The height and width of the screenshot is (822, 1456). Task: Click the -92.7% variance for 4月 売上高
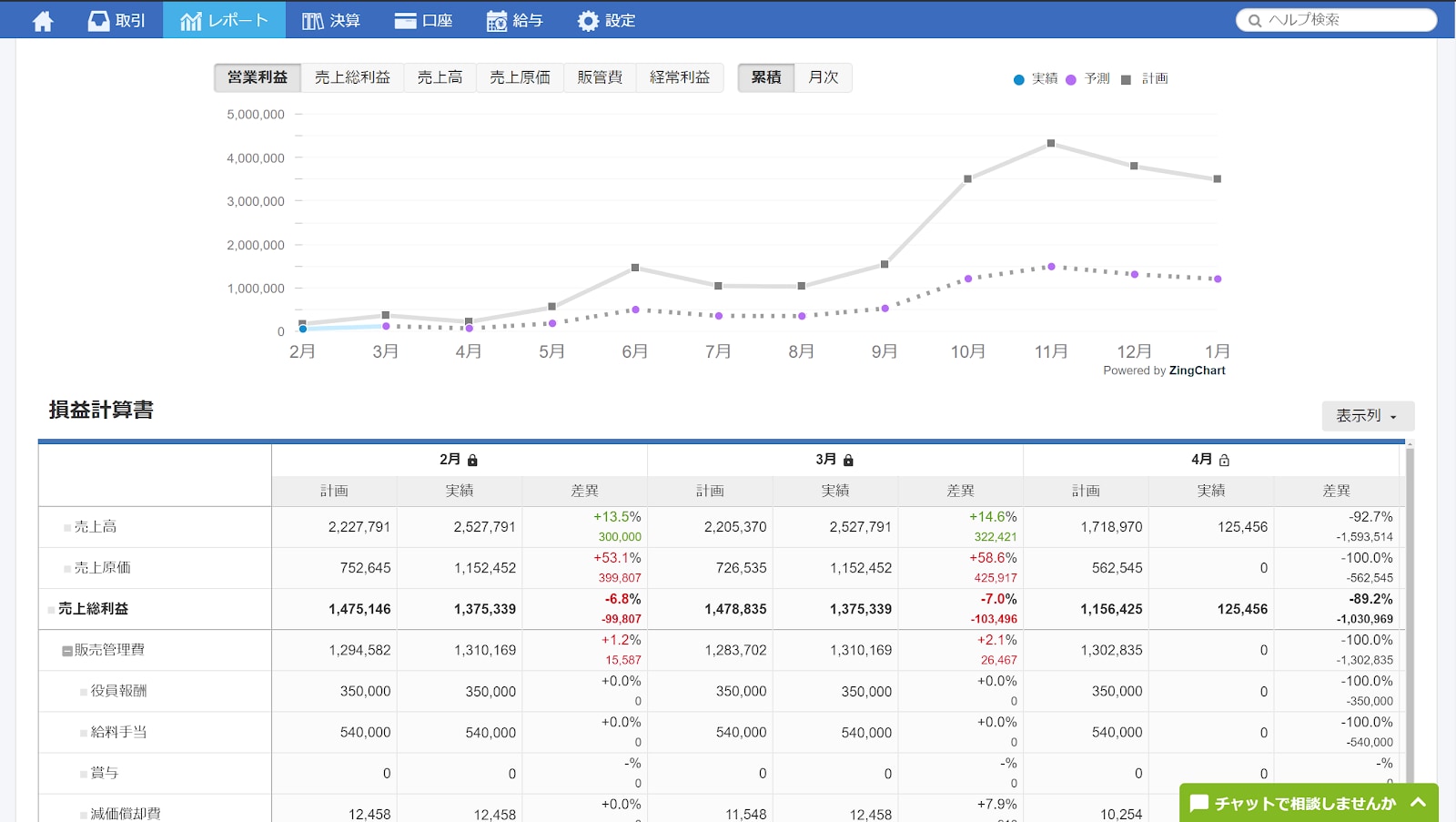(x=1370, y=517)
